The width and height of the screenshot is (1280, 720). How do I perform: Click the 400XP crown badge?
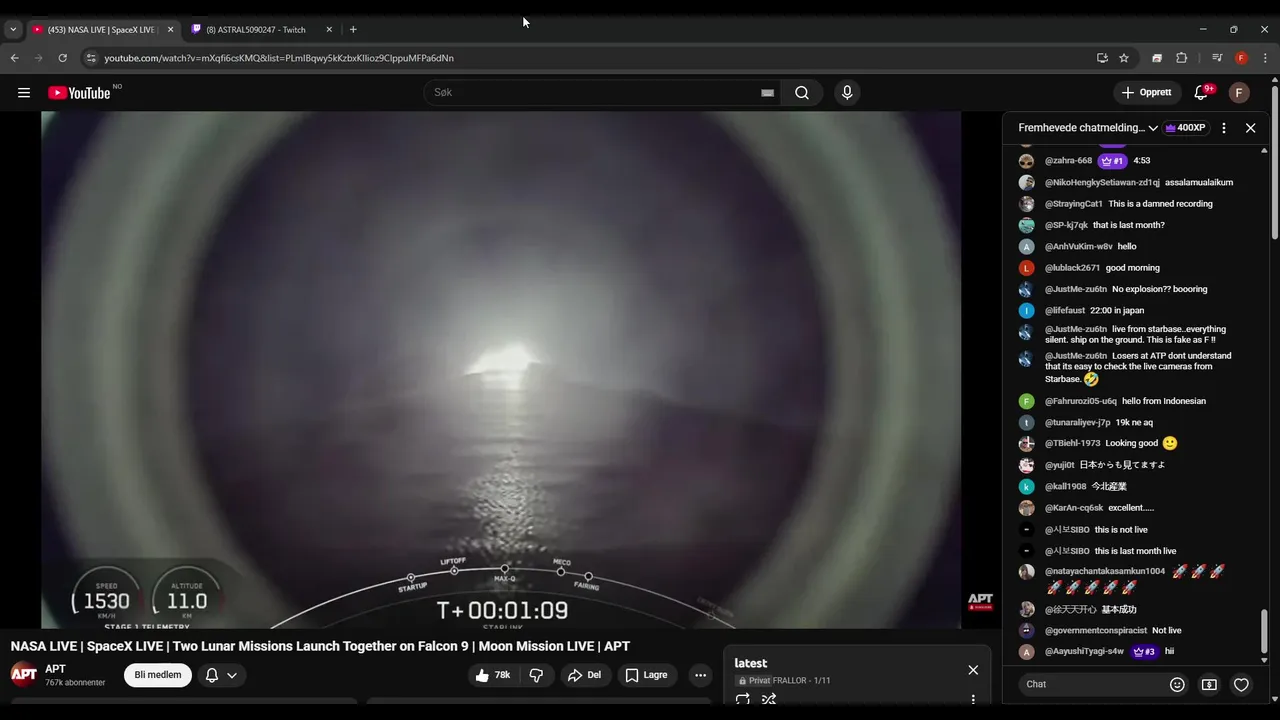pos(1186,128)
